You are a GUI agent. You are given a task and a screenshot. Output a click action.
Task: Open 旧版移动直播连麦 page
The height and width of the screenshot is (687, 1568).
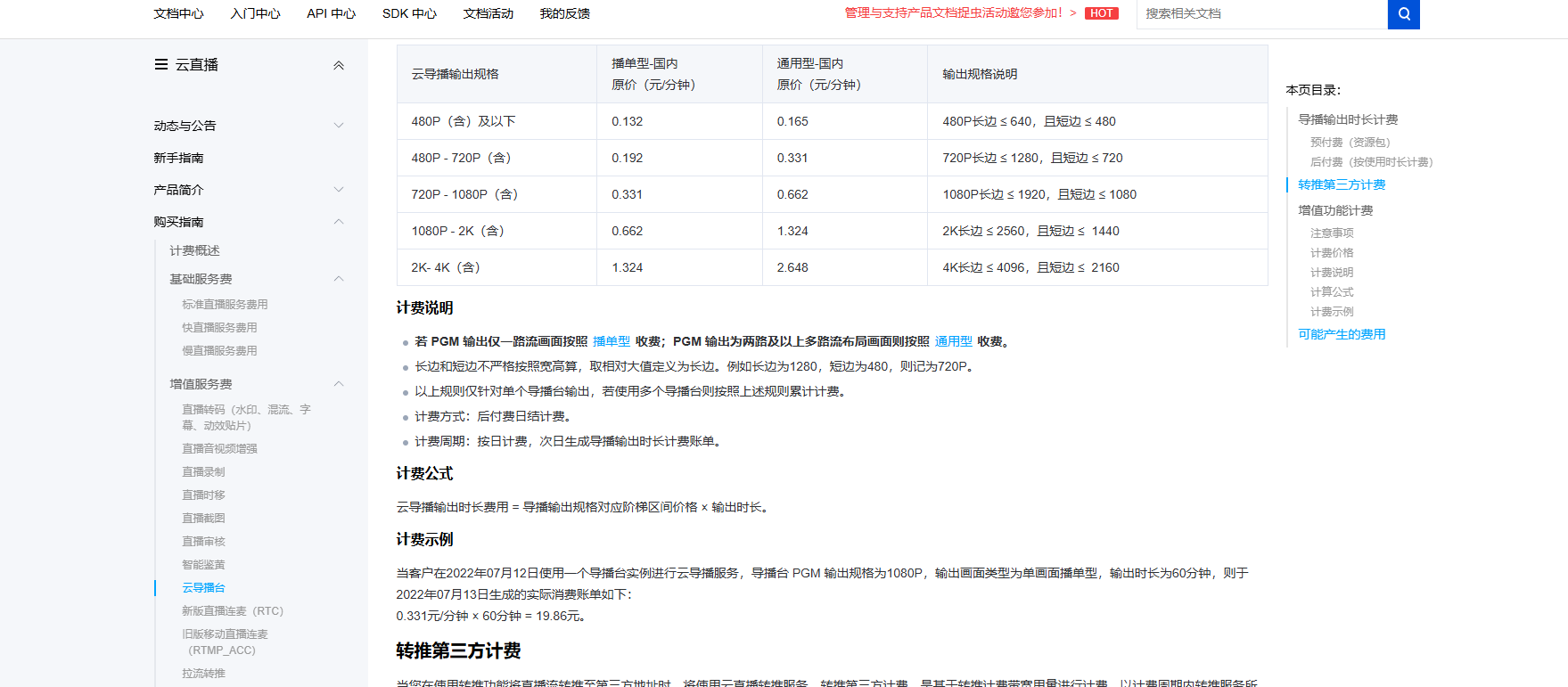point(225,642)
